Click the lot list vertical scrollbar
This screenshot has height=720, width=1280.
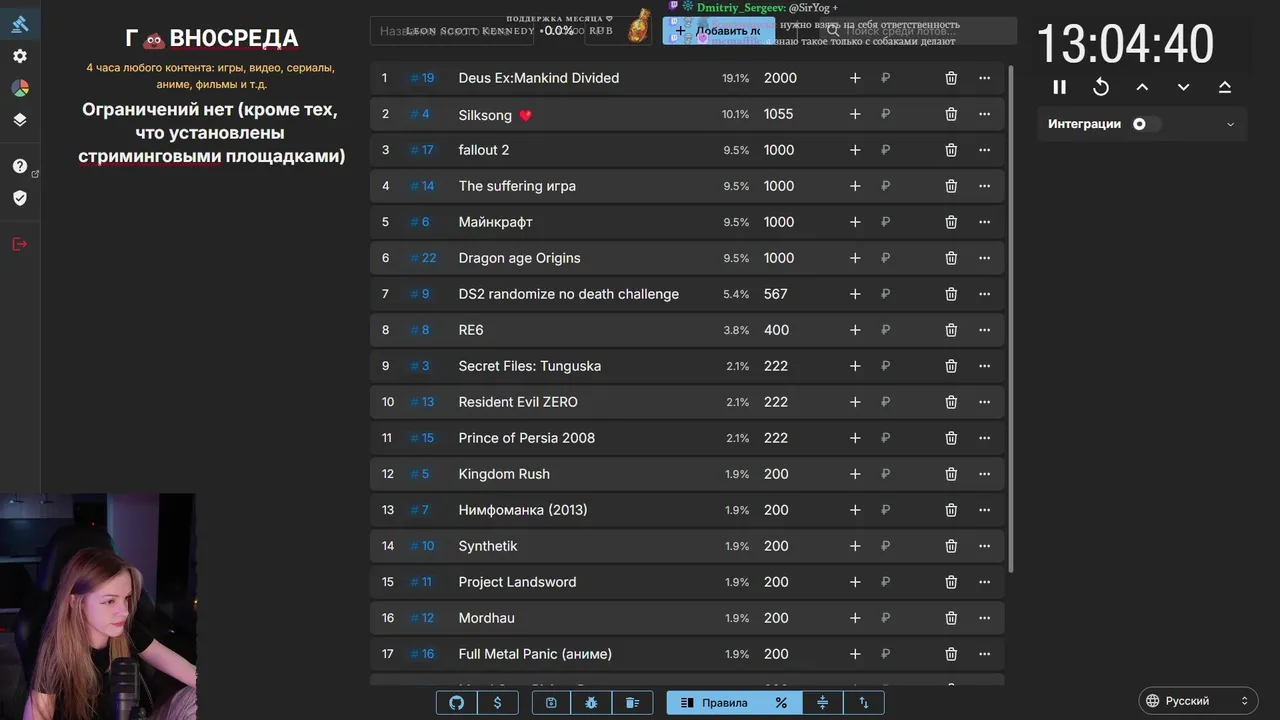[1011, 318]
